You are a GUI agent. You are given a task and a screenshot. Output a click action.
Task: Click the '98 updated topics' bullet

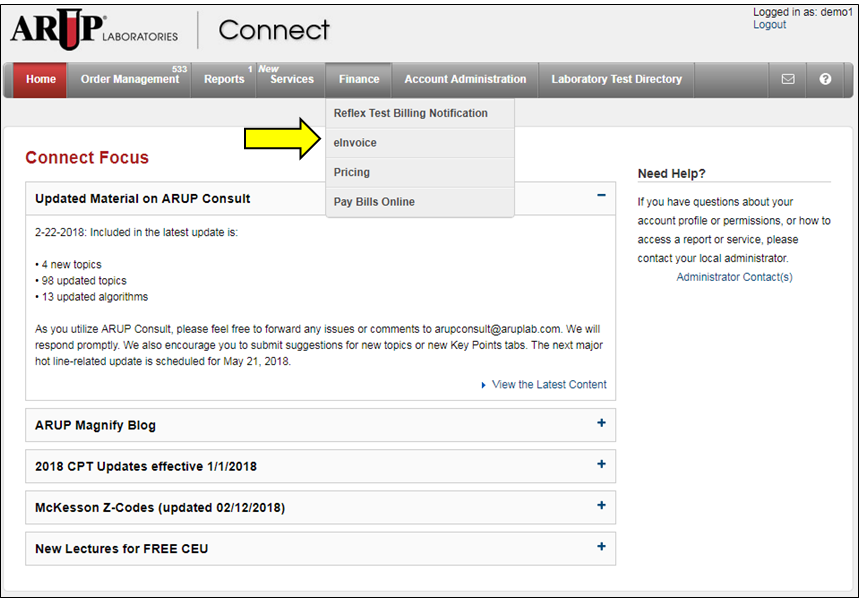coord(80,281)
